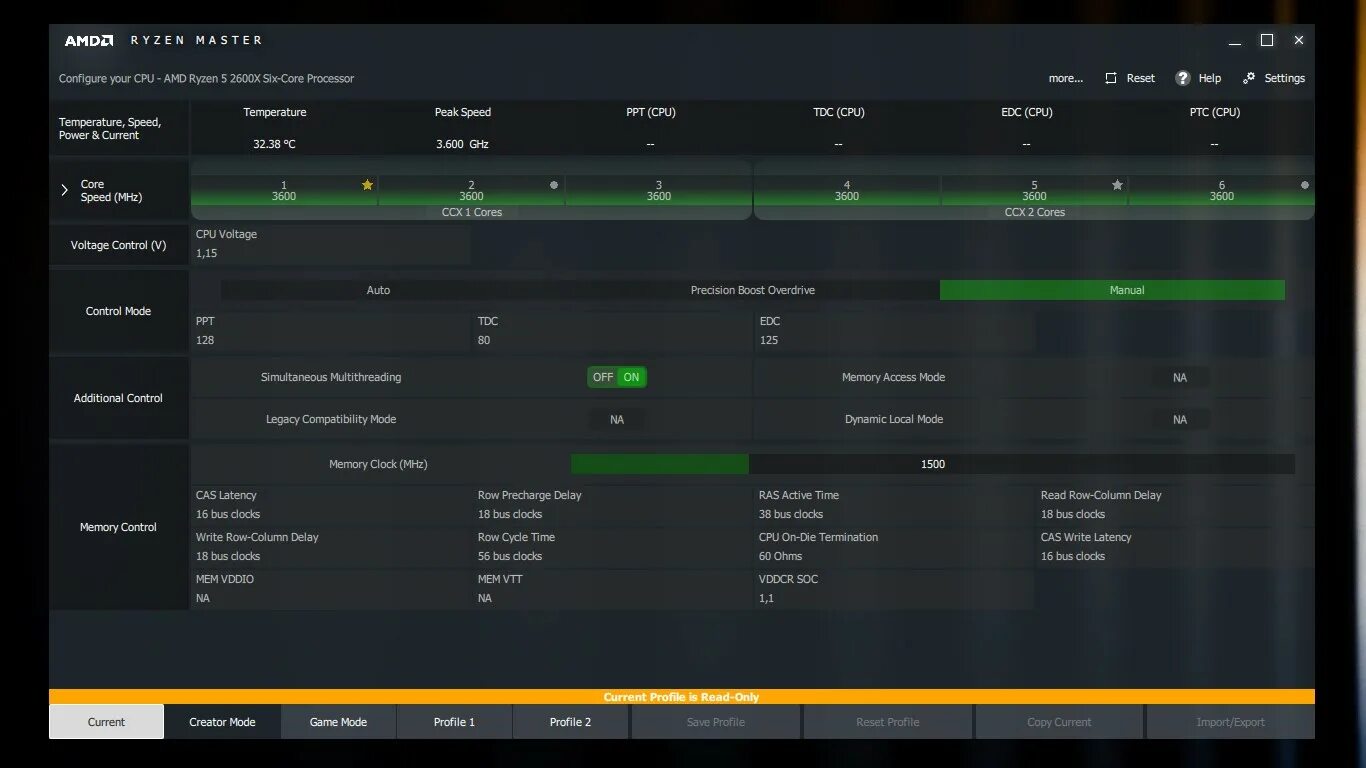
Task: Click Legacy Compatibility Mode NA value
Action: click(617, 419)
